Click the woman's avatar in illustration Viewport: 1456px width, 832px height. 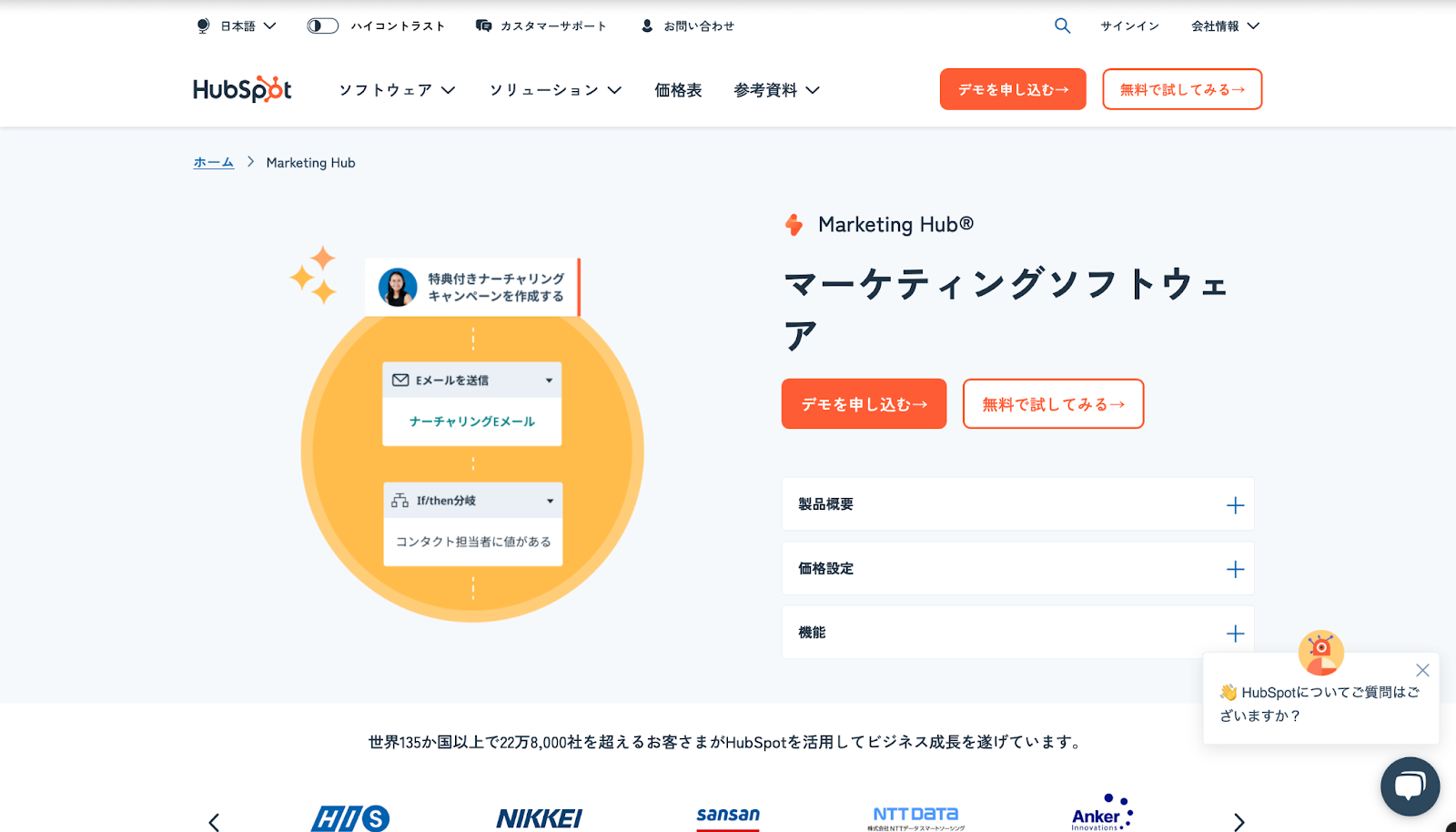click(398, 288)
